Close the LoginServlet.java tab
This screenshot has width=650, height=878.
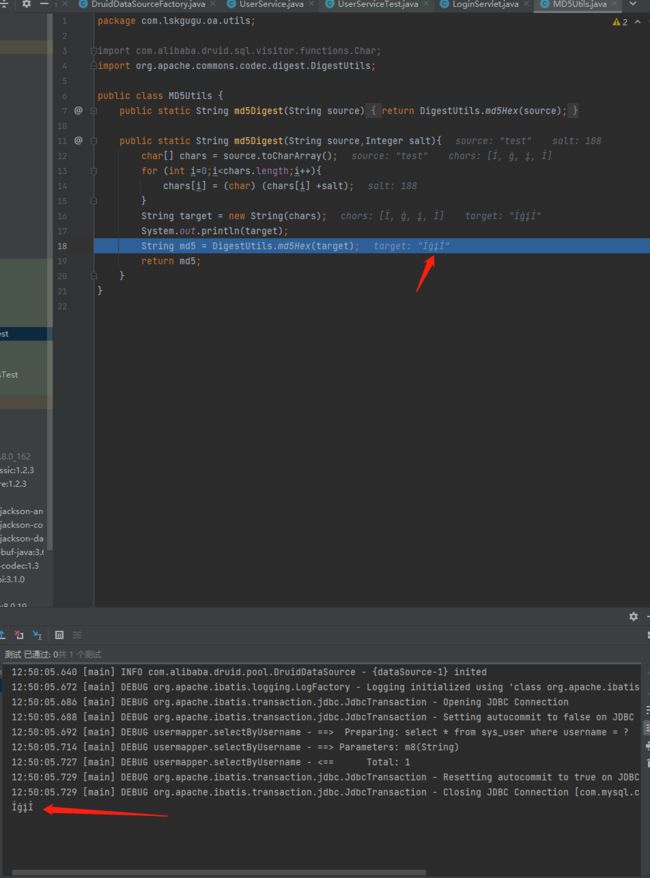pos(526,4)
